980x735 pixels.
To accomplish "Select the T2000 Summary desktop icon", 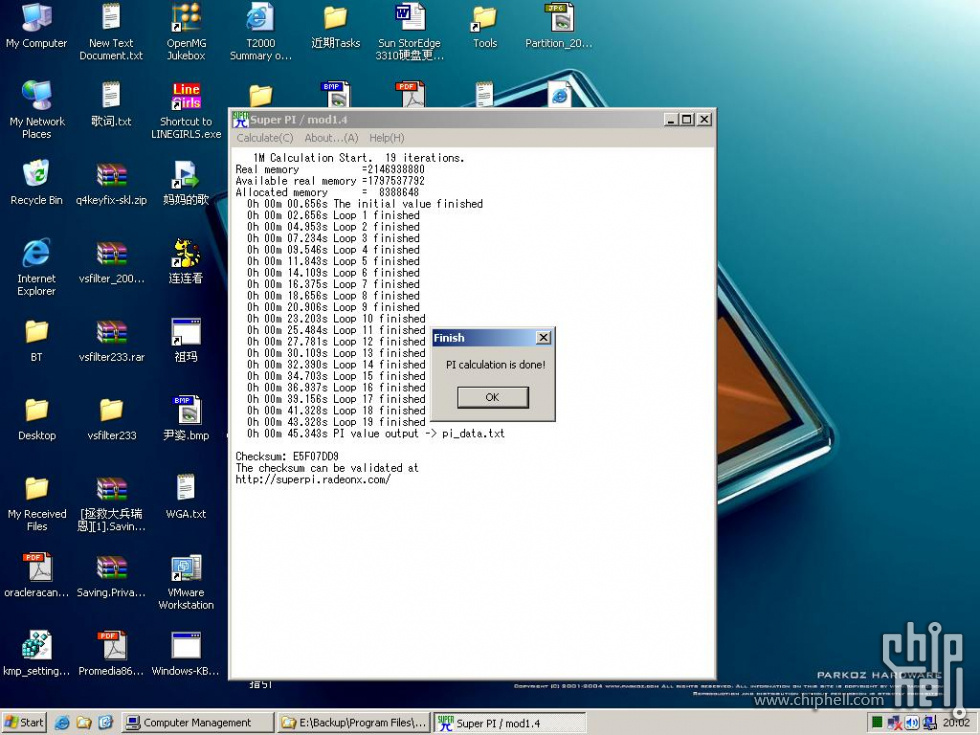I will (x=260, y=32).
